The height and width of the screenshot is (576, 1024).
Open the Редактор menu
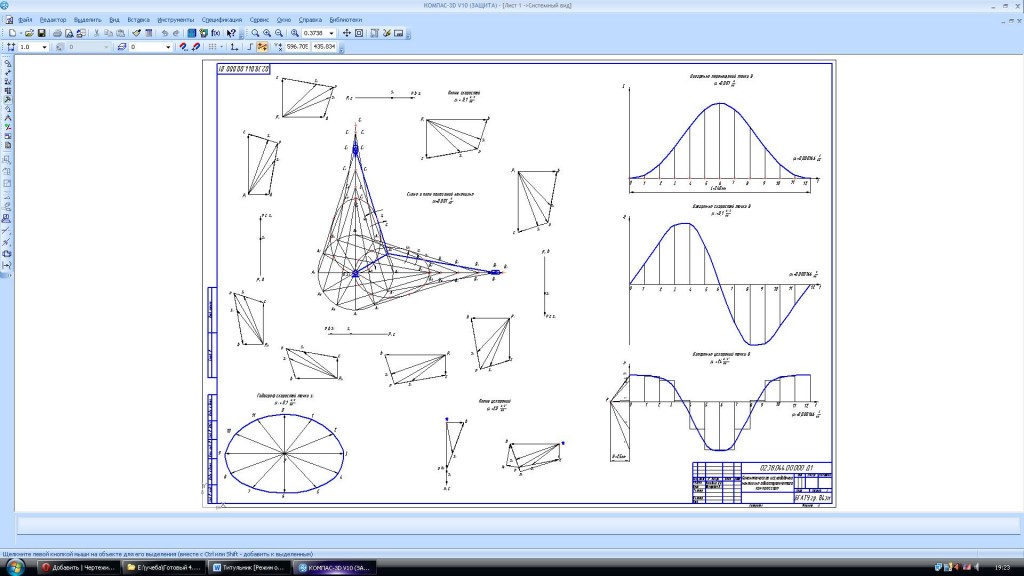53,20
